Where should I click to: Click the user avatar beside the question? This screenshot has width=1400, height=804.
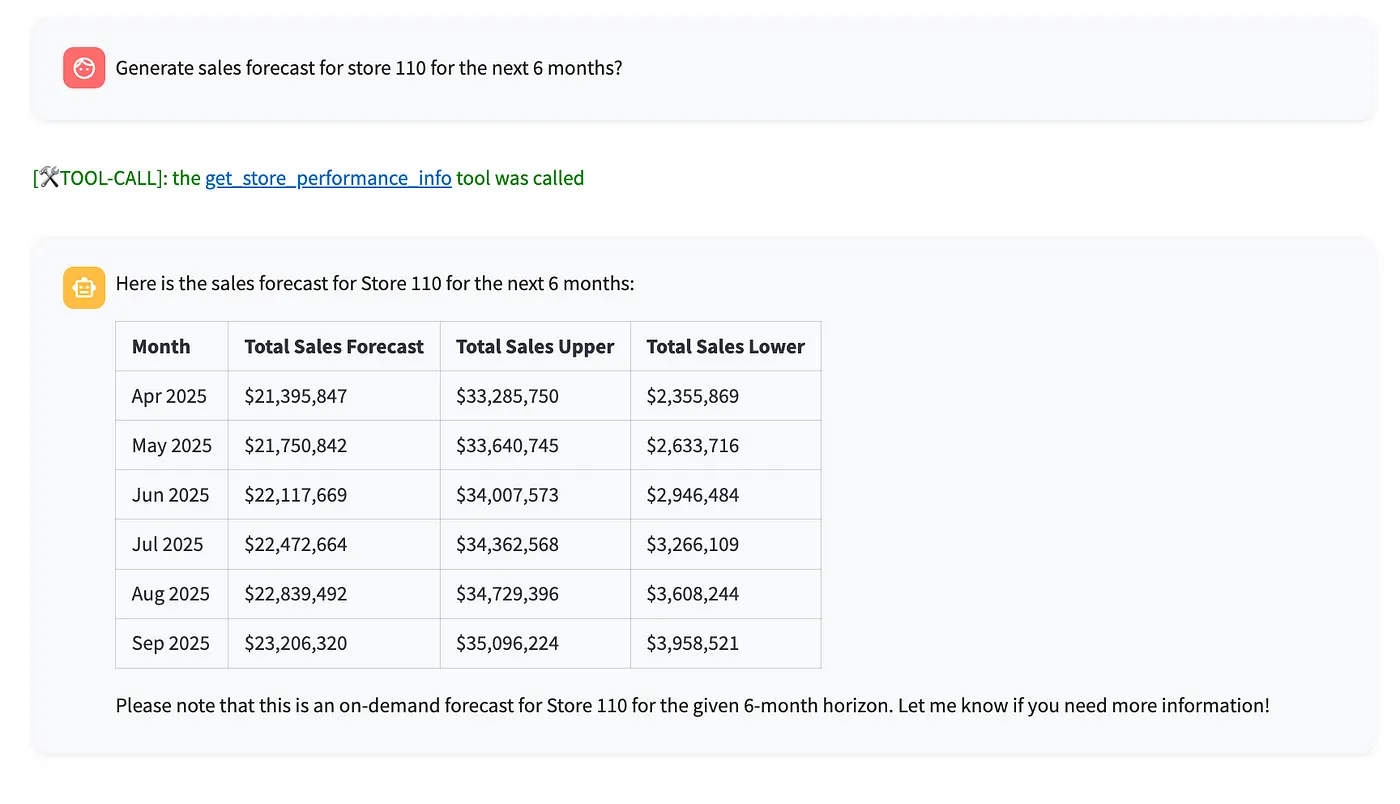coord(84,67)
